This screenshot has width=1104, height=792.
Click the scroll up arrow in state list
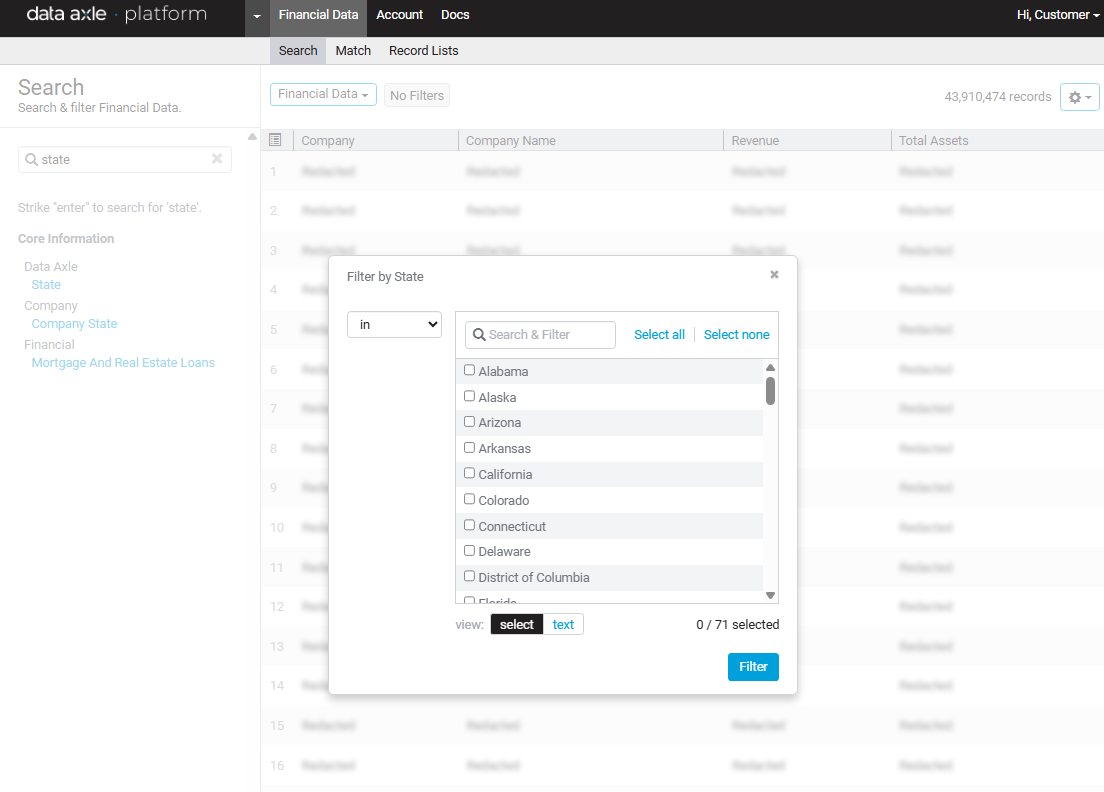pos(770,368)
